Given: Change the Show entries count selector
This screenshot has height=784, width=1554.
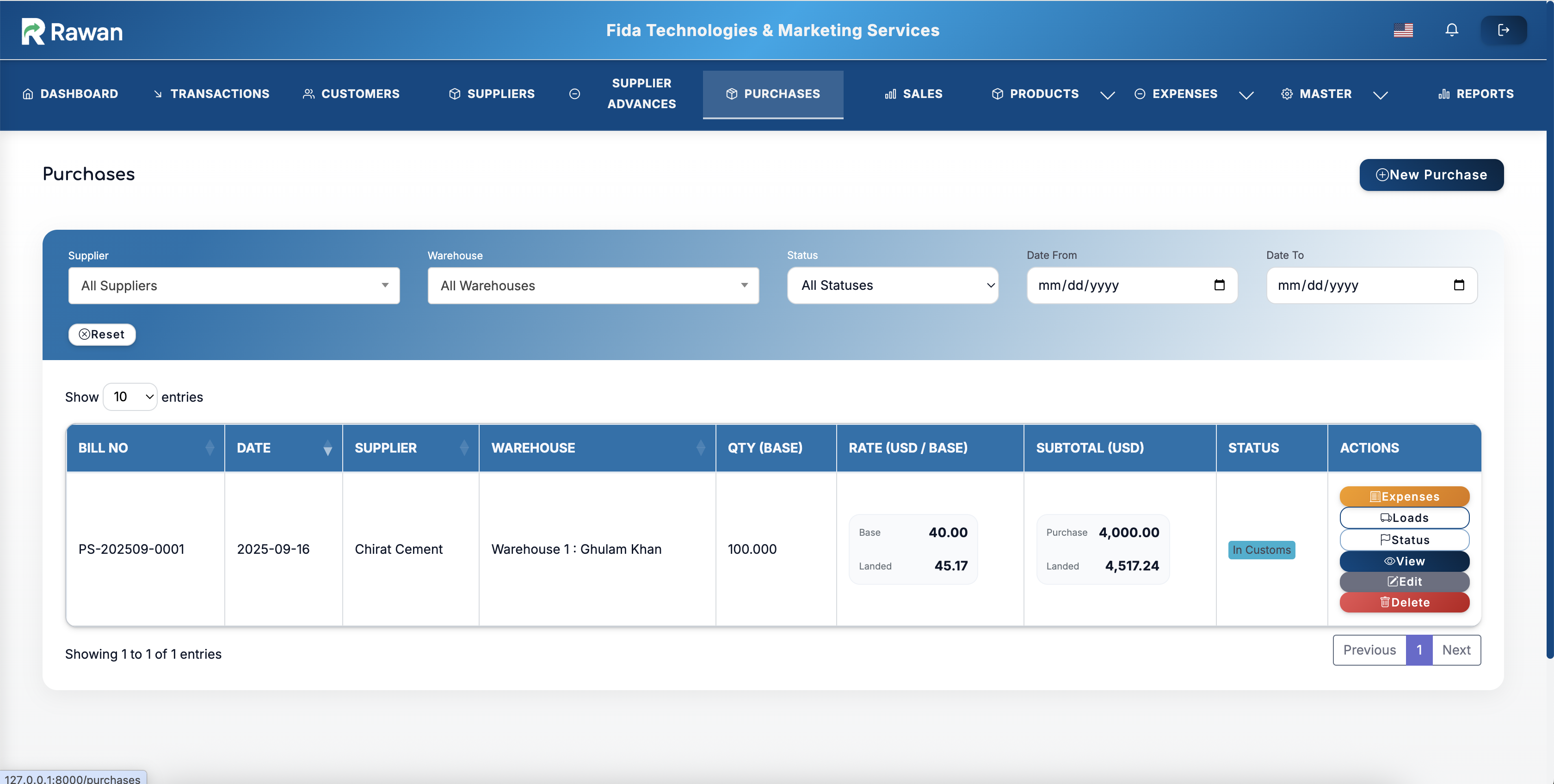Looking at the screenshot, I should point(130,397).
